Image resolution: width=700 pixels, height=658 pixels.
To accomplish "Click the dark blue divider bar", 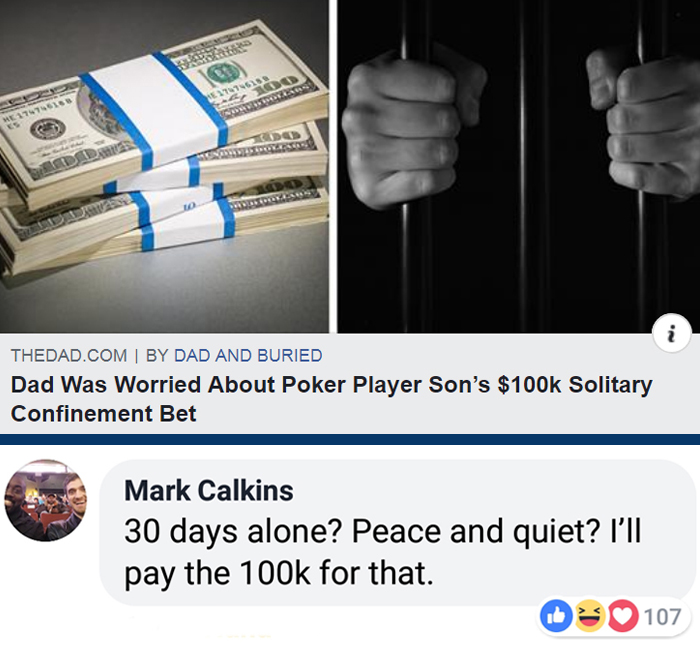I will coord(350,439).
